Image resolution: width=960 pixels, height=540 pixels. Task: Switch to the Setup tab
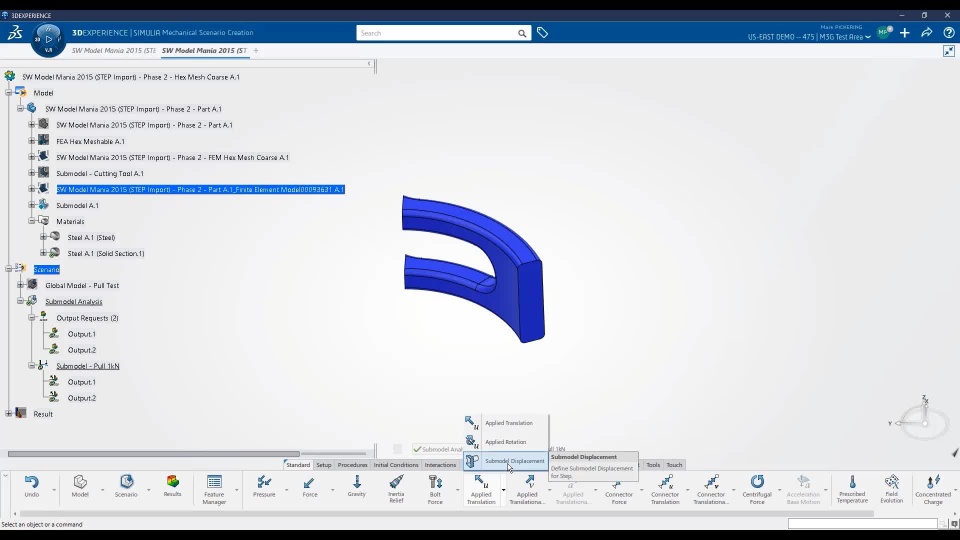pyautogui.click(x=324, y=465)
